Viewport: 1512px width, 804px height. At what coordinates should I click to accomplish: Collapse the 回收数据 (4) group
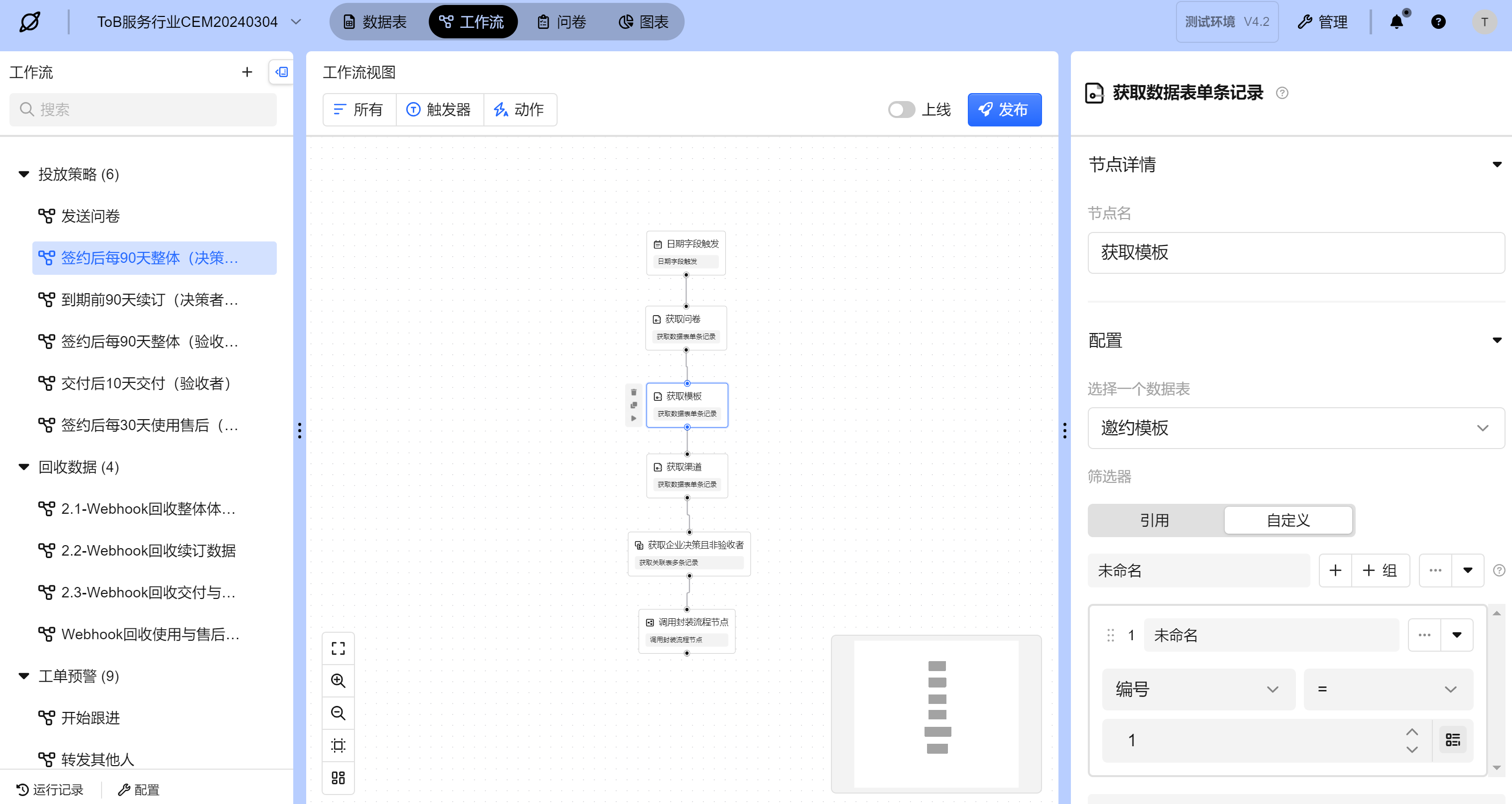tap(23, 467)
